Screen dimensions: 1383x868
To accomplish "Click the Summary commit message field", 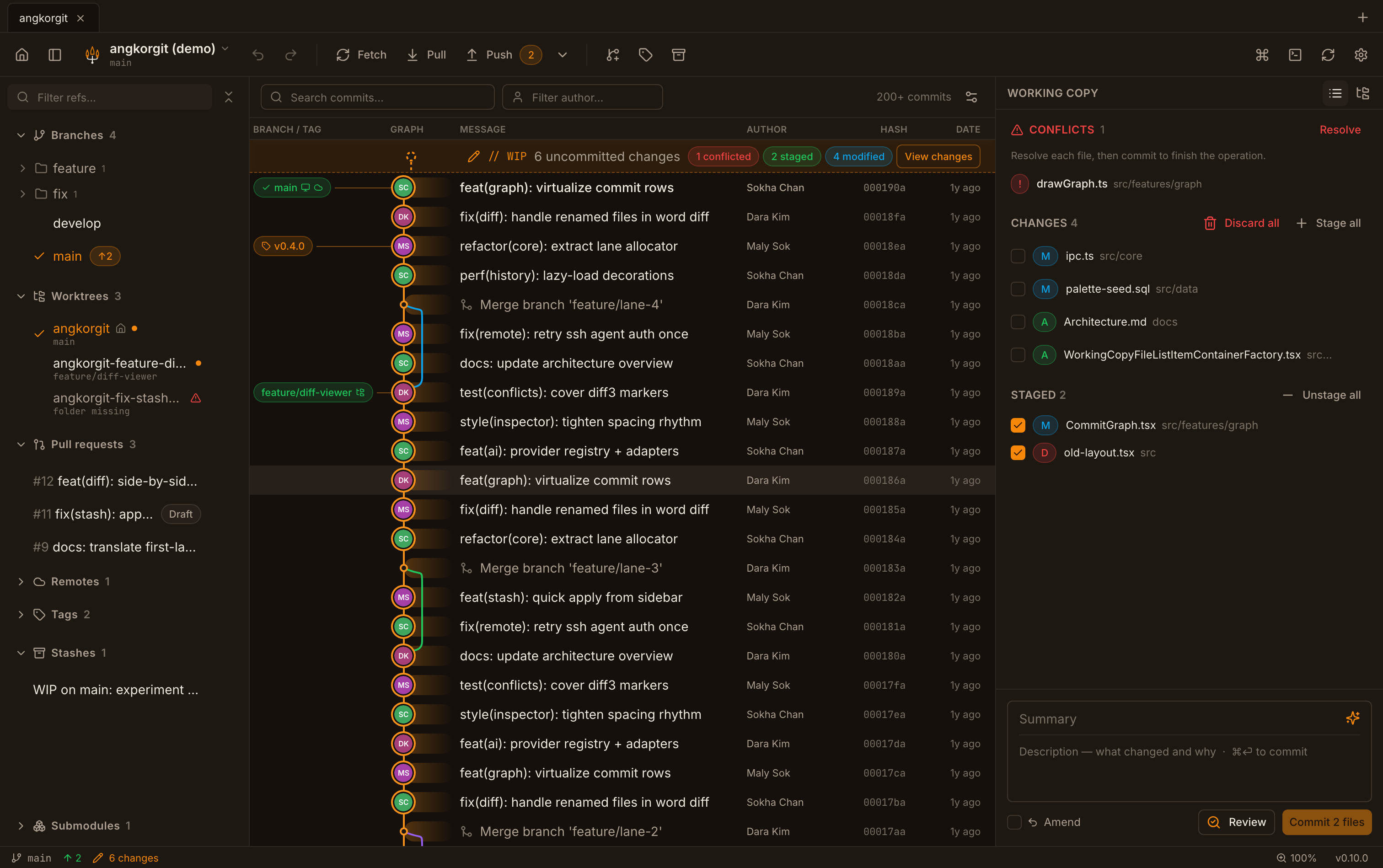I will tap(1177, 719).
